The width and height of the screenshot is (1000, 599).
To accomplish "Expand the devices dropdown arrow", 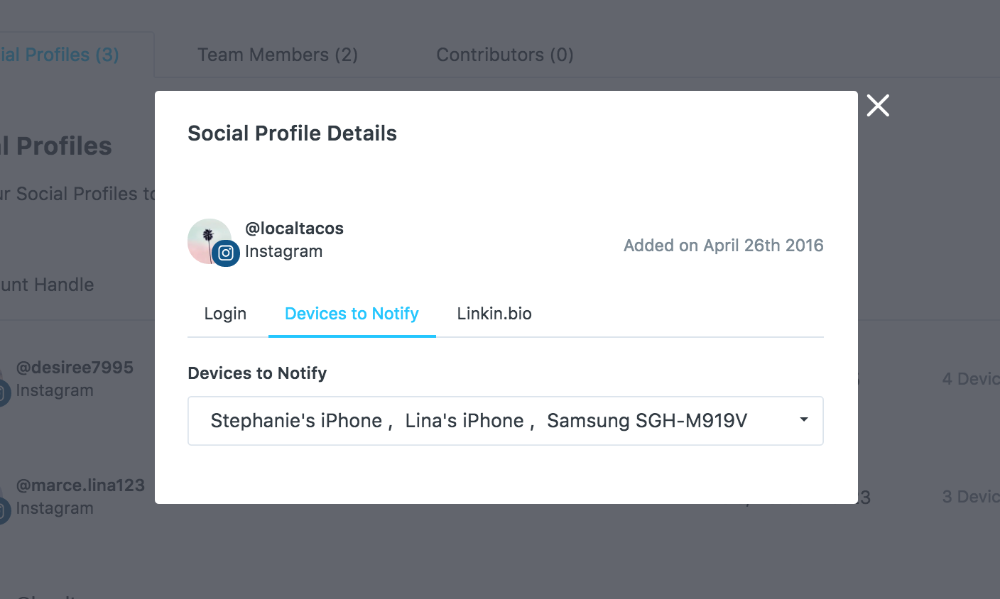I will pyautogui.click(x=804, y=420).
